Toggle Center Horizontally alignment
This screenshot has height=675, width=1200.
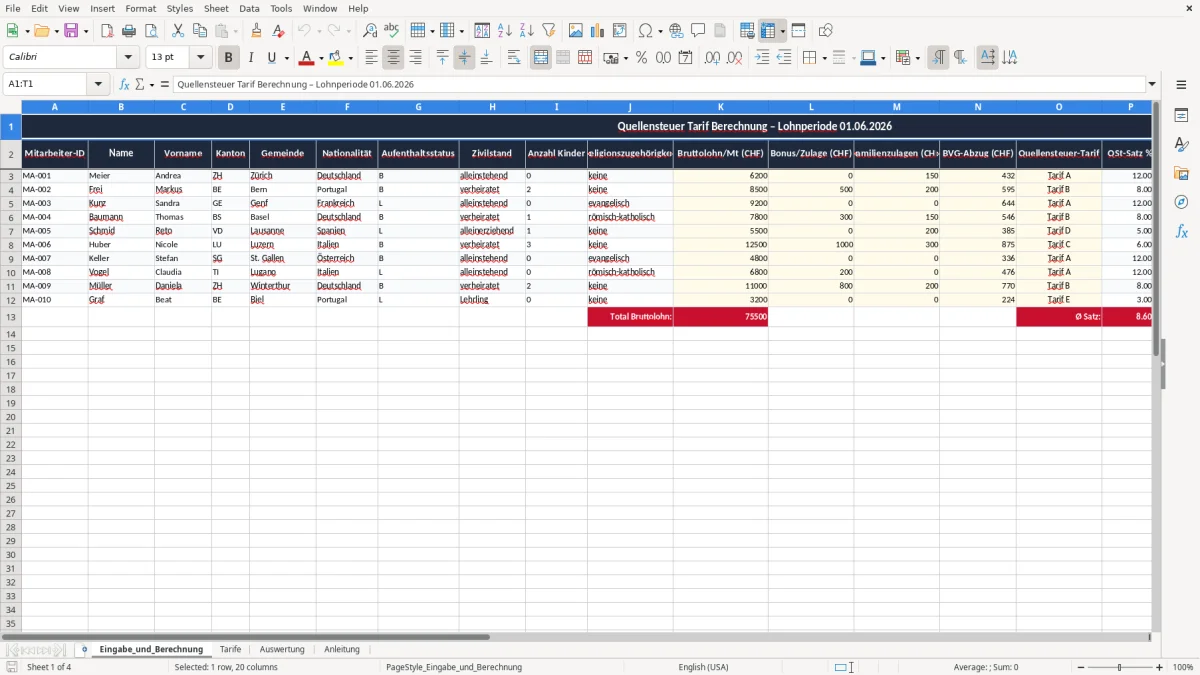393,58
